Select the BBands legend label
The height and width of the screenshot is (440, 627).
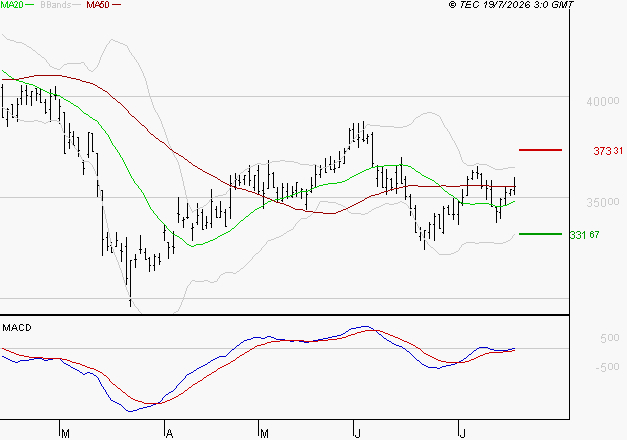[56, 5]
